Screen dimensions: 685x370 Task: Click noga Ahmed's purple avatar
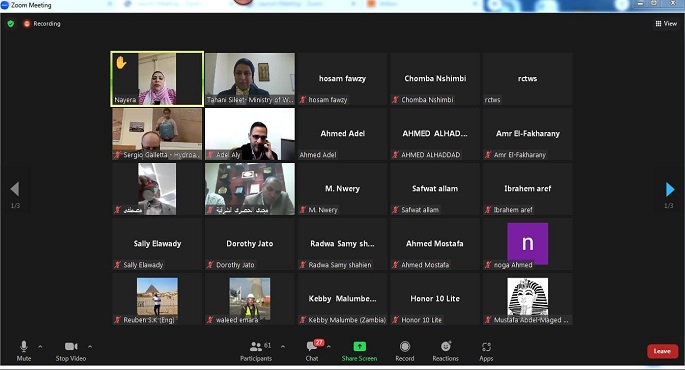pos(528,243)
